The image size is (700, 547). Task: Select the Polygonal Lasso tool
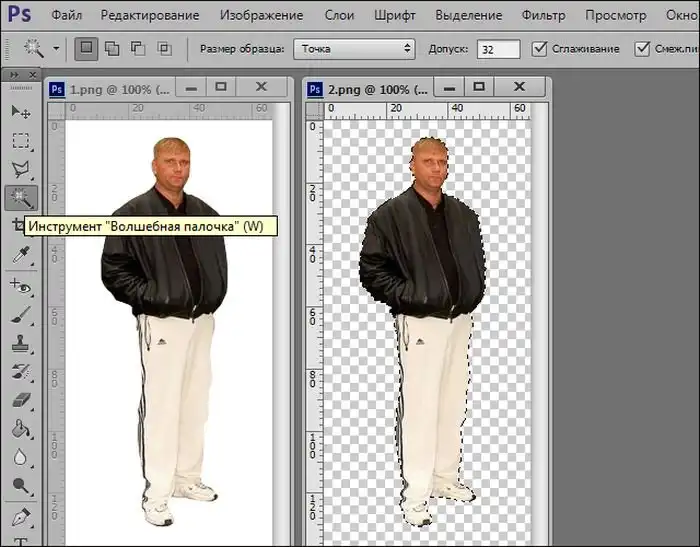[x=20, y=168]
